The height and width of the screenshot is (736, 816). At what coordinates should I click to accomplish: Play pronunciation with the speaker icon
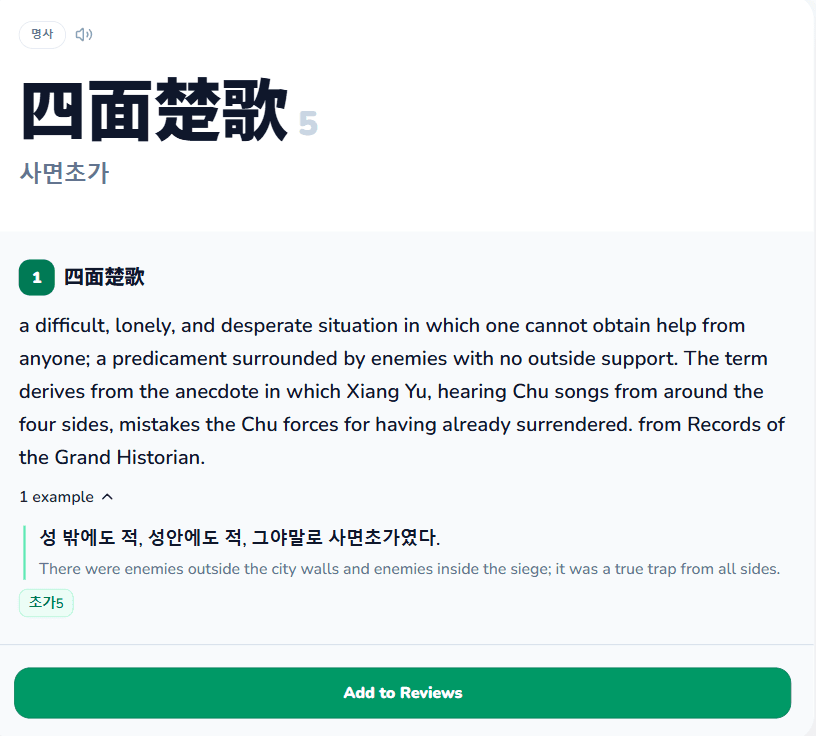click(x=84, y=34)
